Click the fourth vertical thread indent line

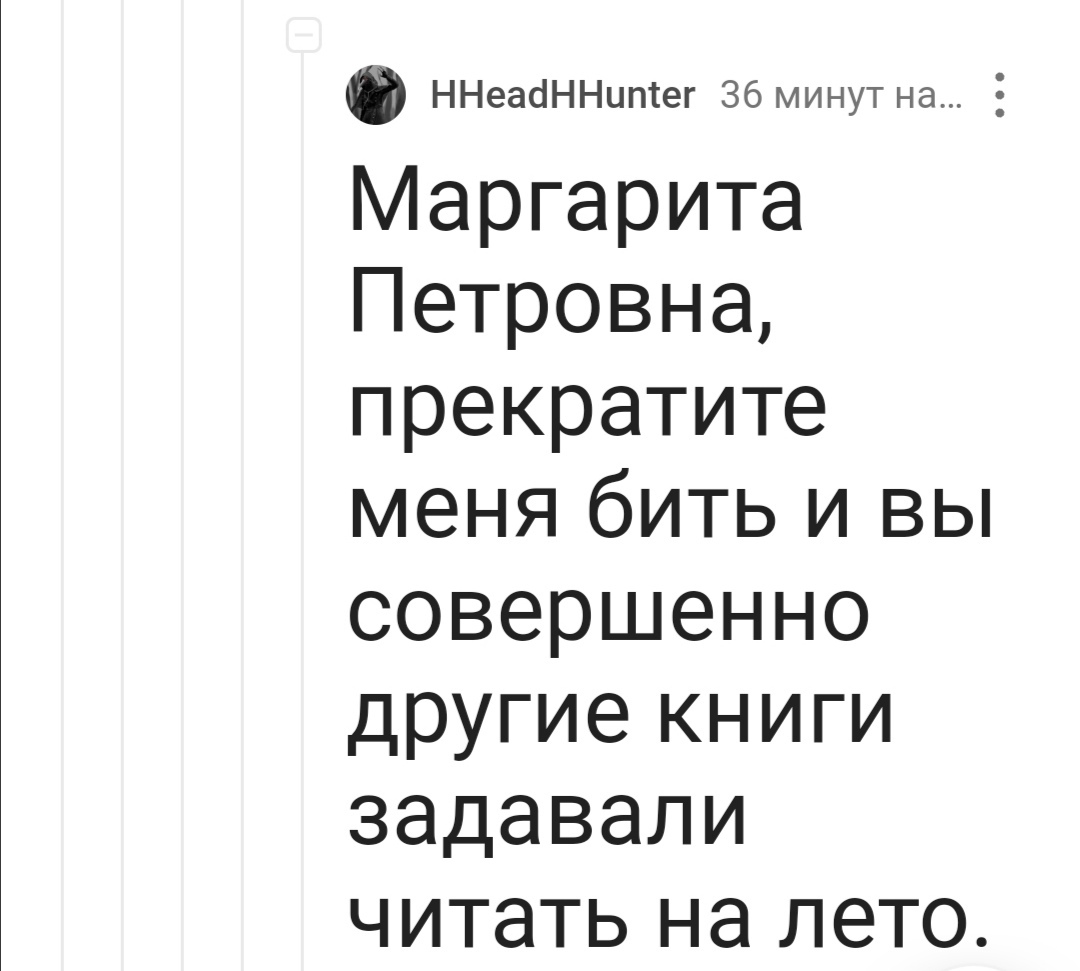coord(243,486)
